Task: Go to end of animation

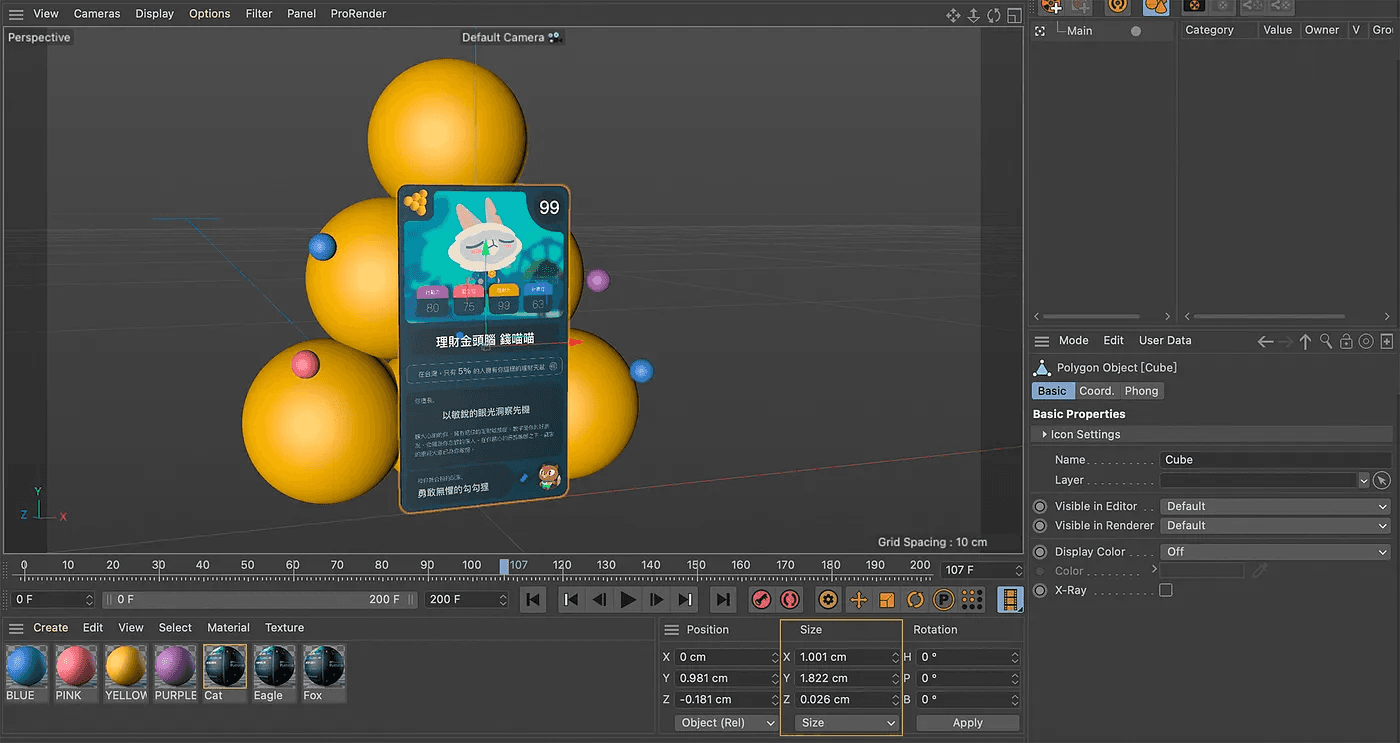Action: point(722,600)
